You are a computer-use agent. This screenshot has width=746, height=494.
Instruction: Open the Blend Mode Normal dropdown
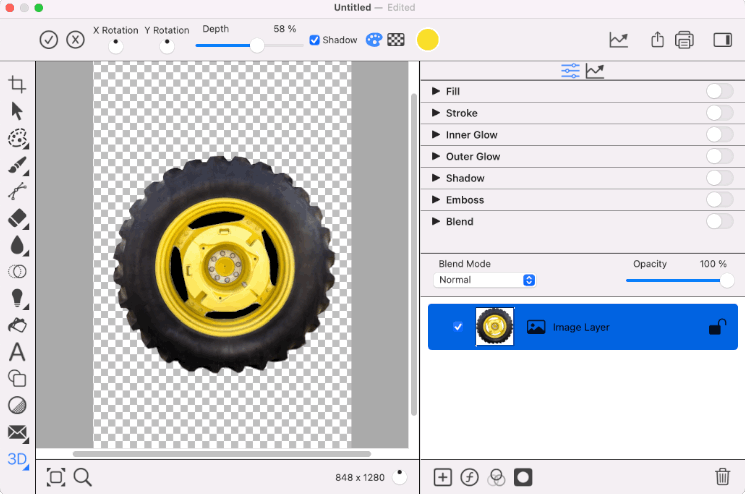484,280
